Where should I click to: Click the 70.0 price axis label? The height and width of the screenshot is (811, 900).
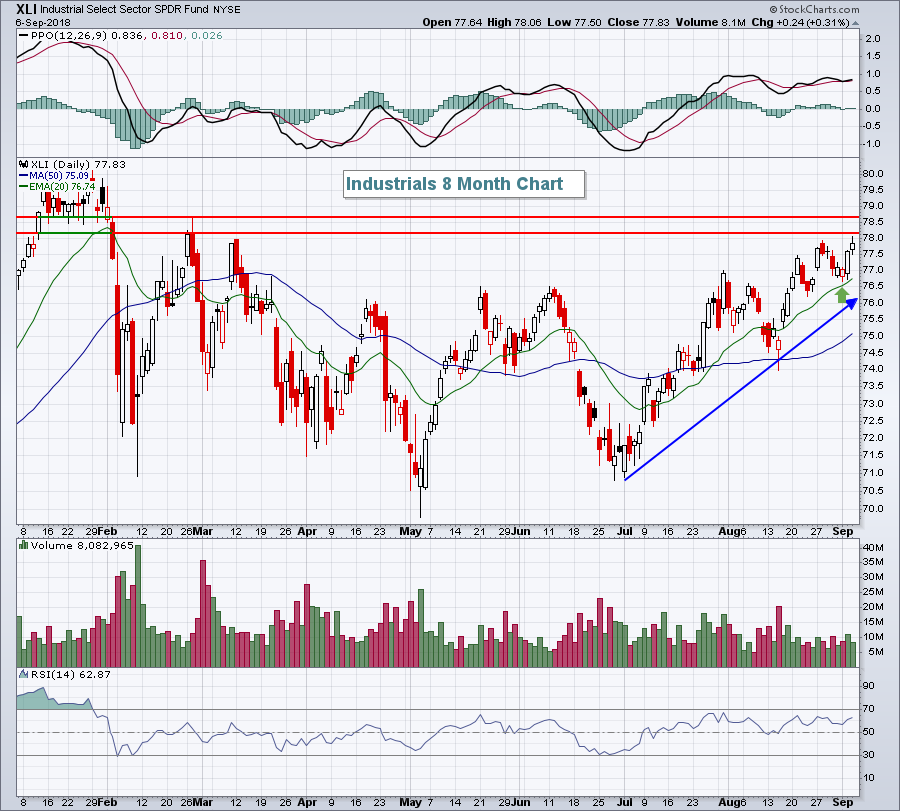coord(872,509)
